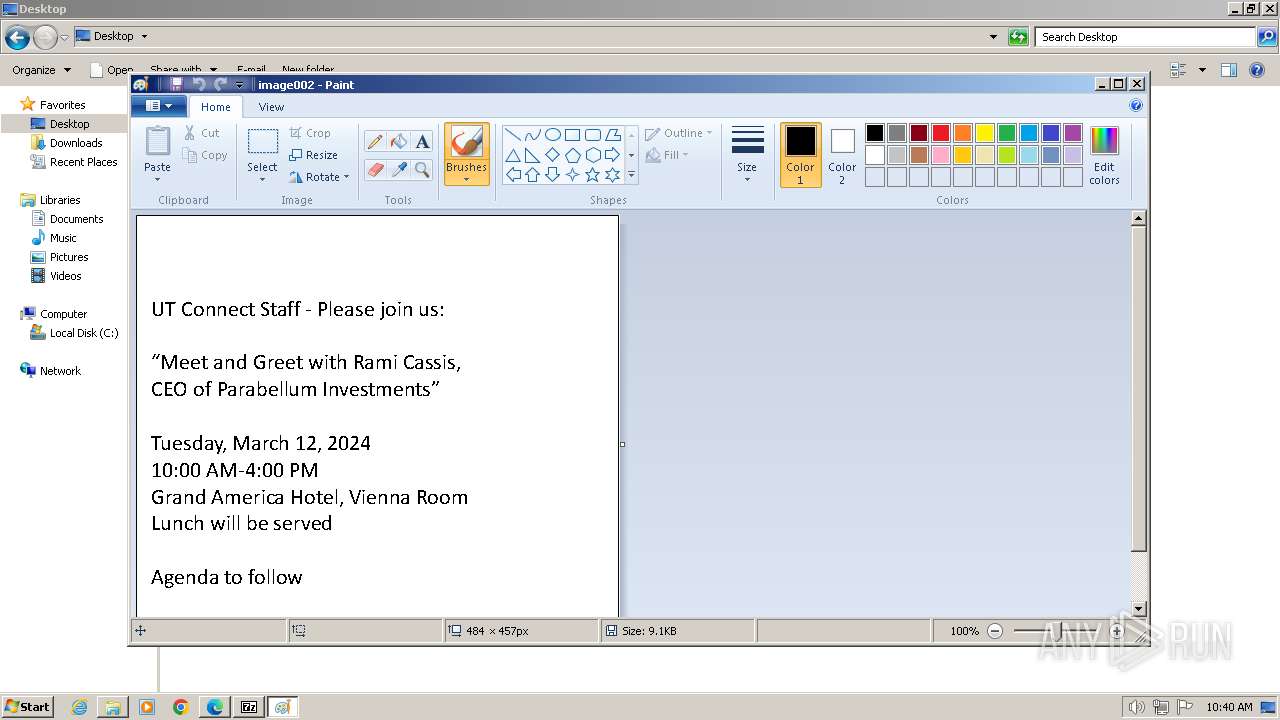
Task: Choose the Fill with color bucket tool
Action: [x=399, y=142]
